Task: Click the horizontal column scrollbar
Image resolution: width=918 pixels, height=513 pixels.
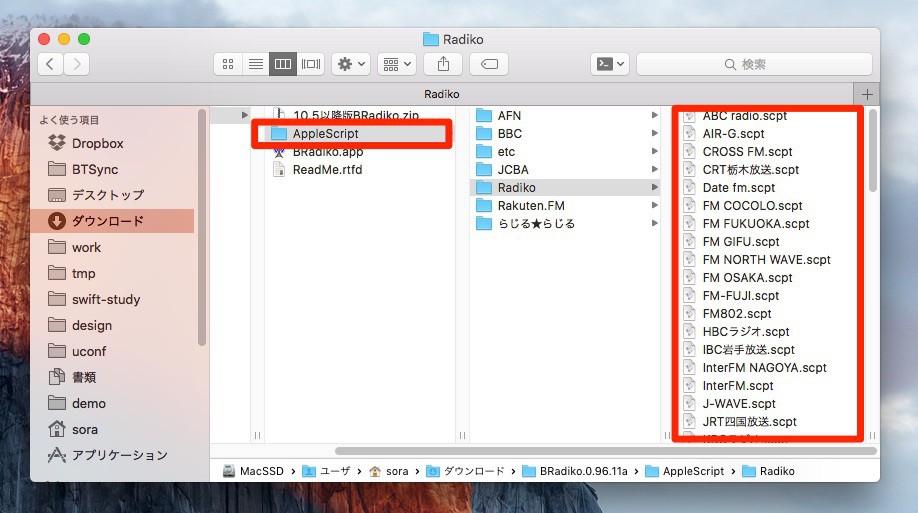Action: [x=606, y=451]
